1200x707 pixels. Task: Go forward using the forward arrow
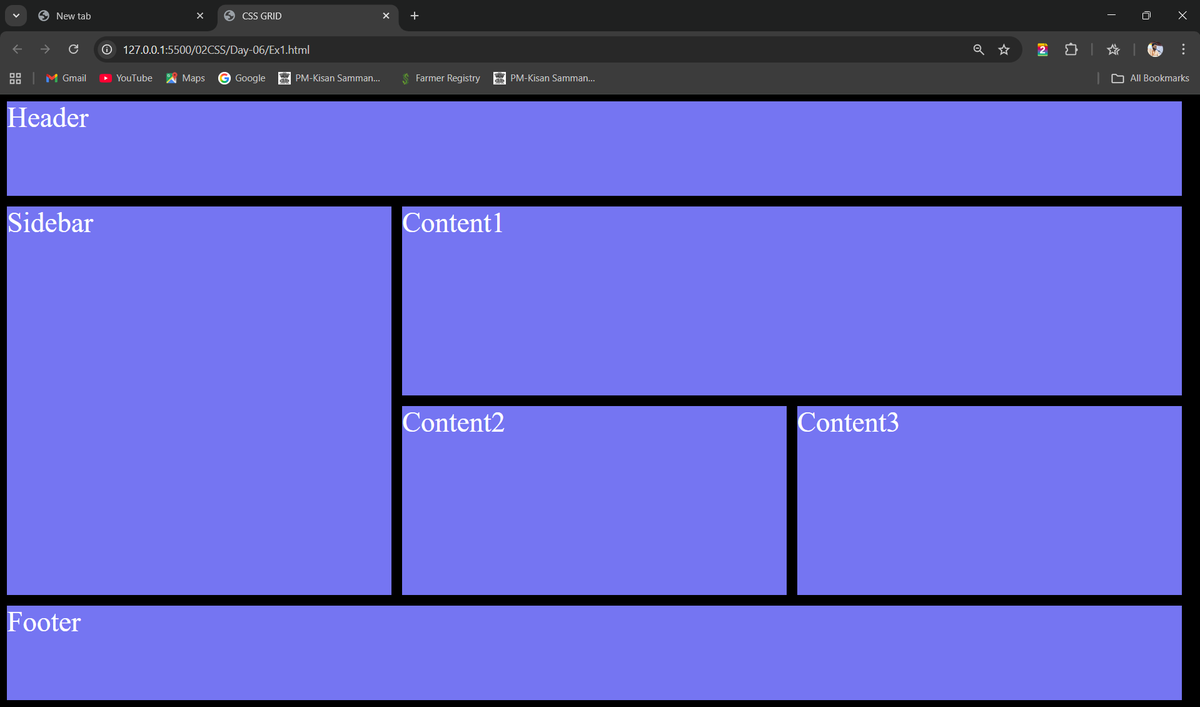[45, 49]
